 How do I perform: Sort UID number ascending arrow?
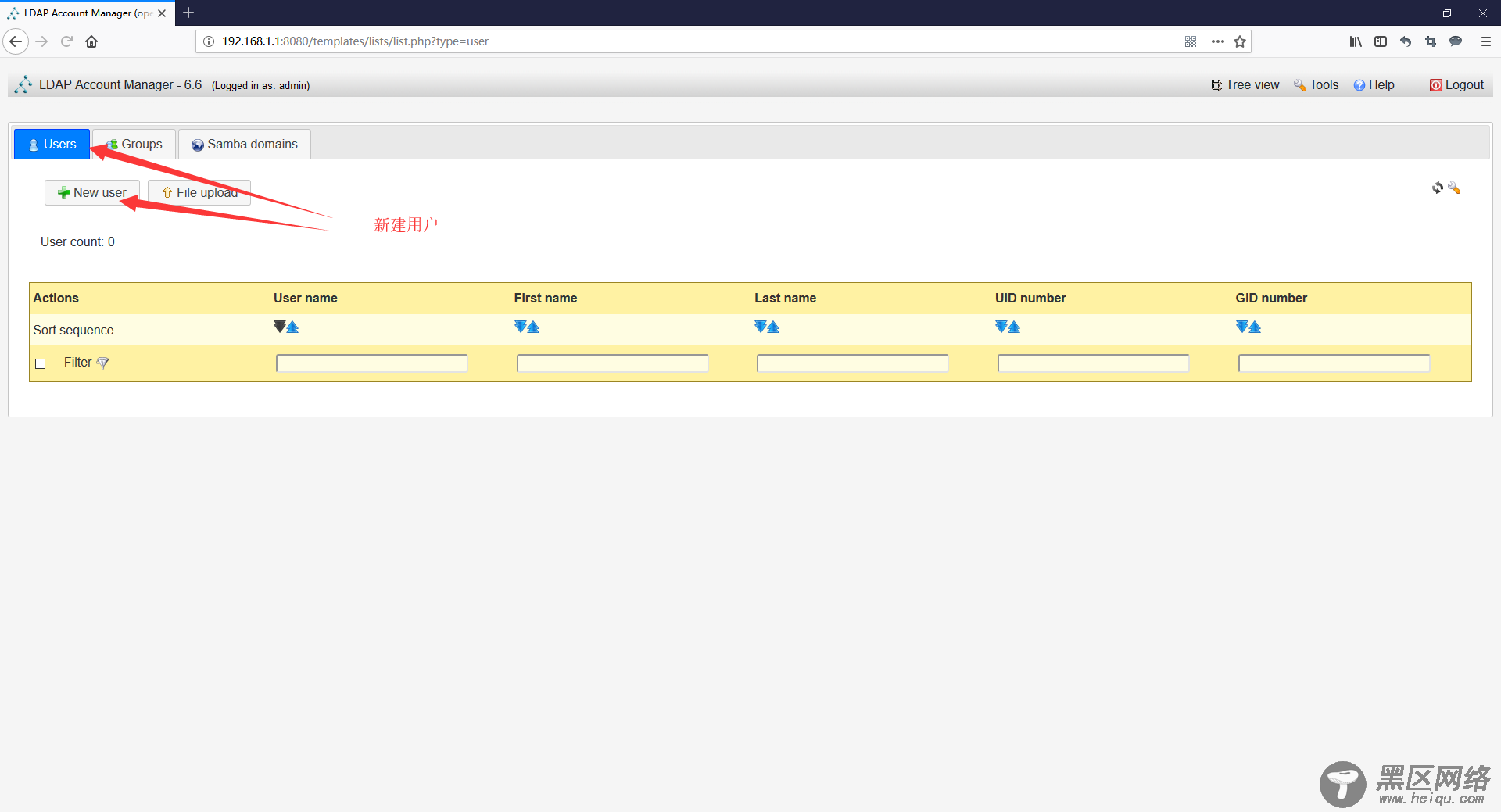(1014, 327)
